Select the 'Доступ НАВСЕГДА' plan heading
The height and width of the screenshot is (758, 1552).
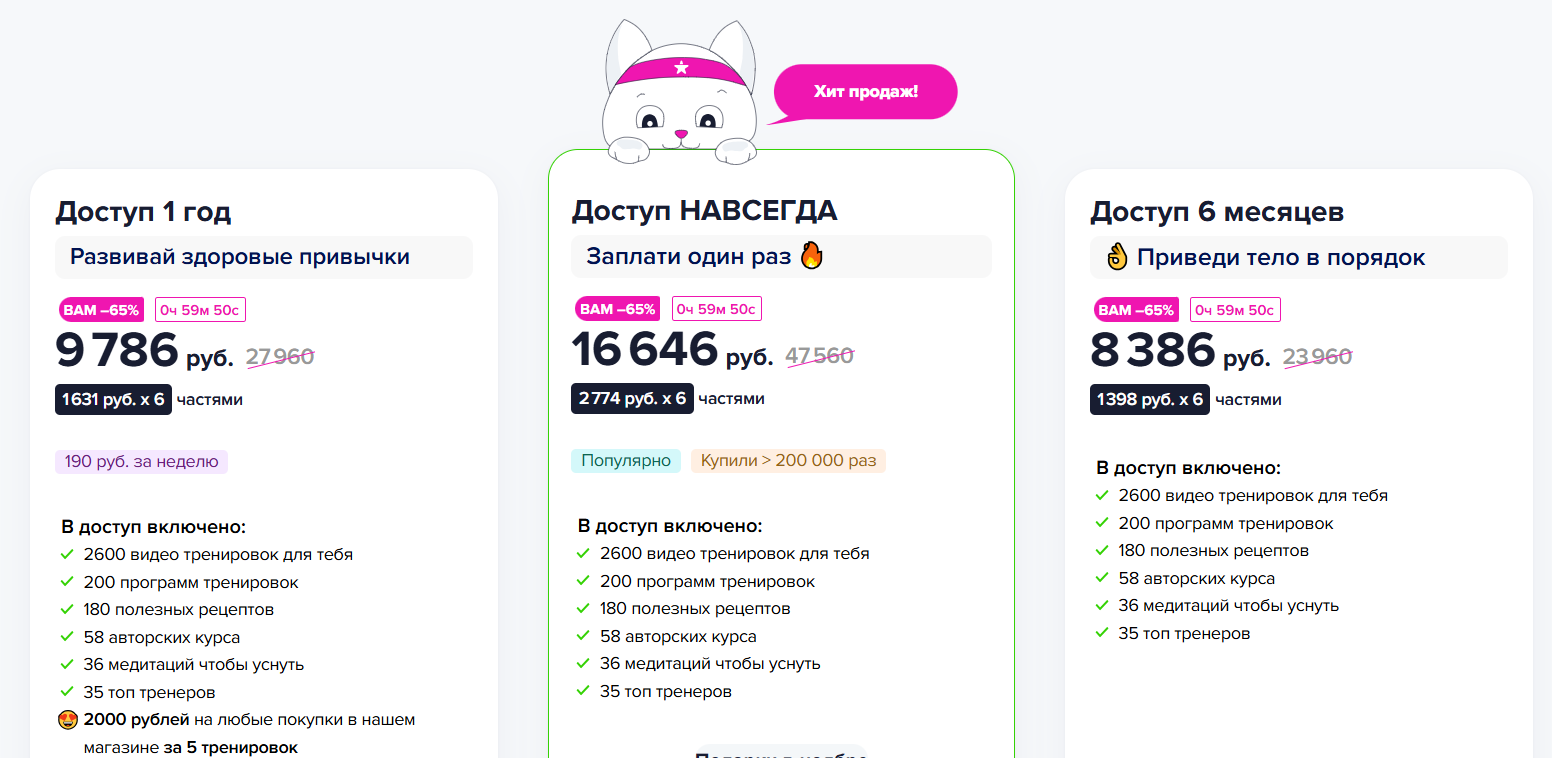[x=704, y=211]
